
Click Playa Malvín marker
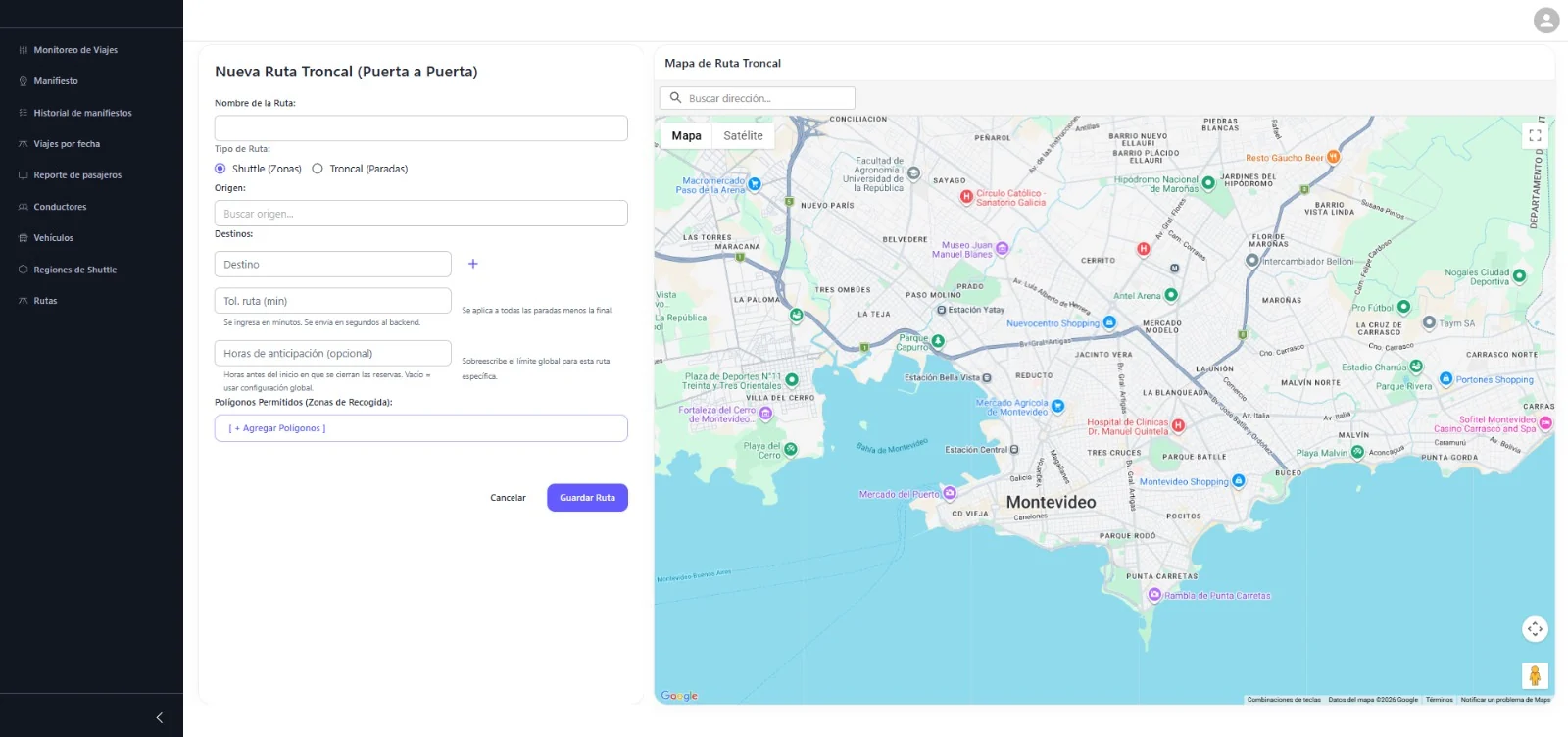pos(1357,452)
